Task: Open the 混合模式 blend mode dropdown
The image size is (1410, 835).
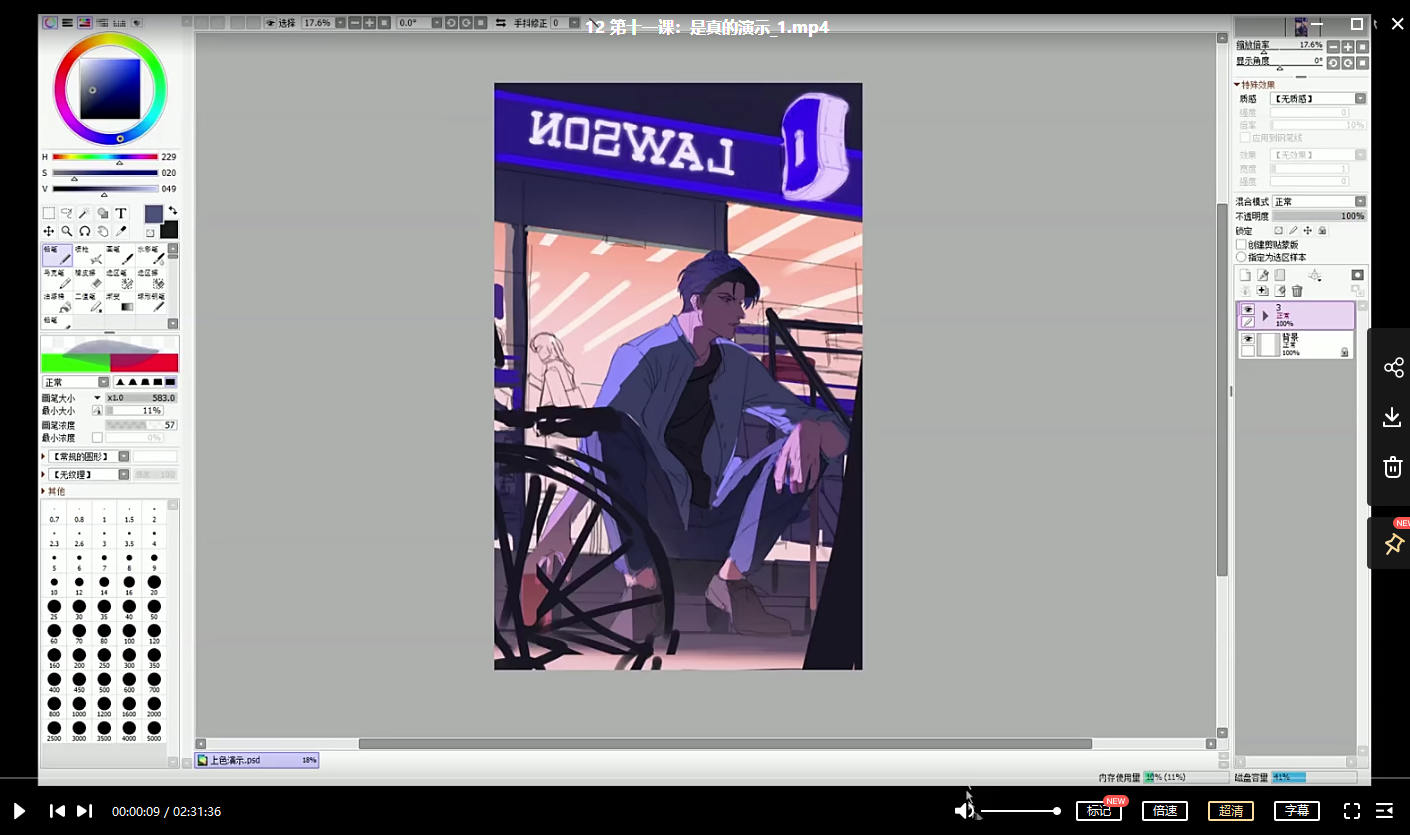Action: click(x=1318, y=202)
